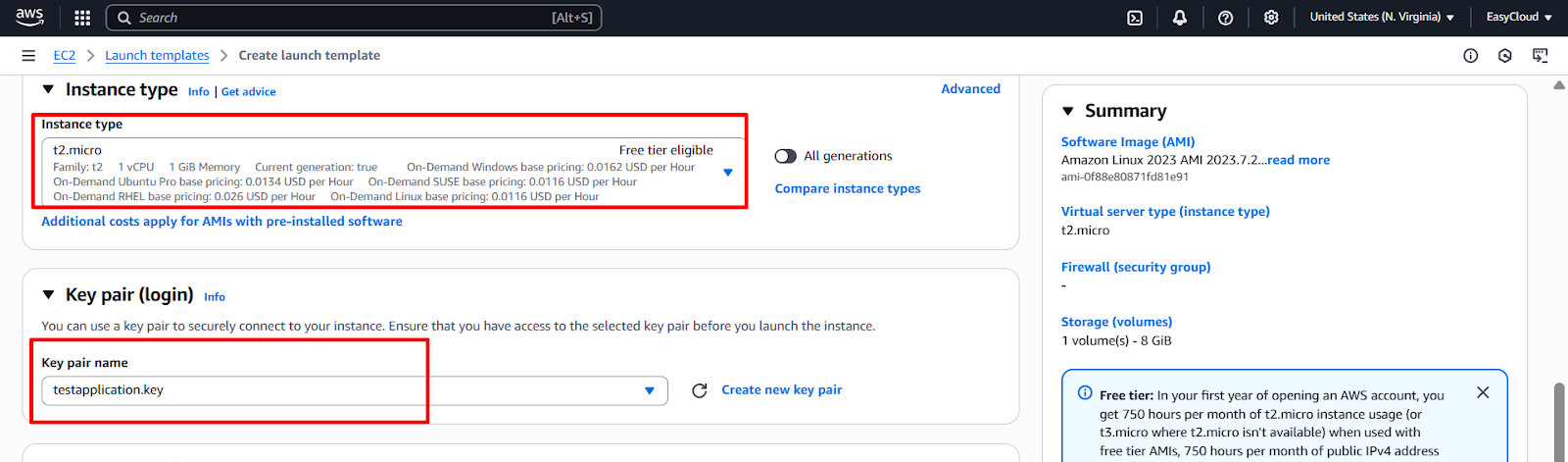Open Info link next to Instance type
Screen dimensions: 1568x462
(198, 91)
